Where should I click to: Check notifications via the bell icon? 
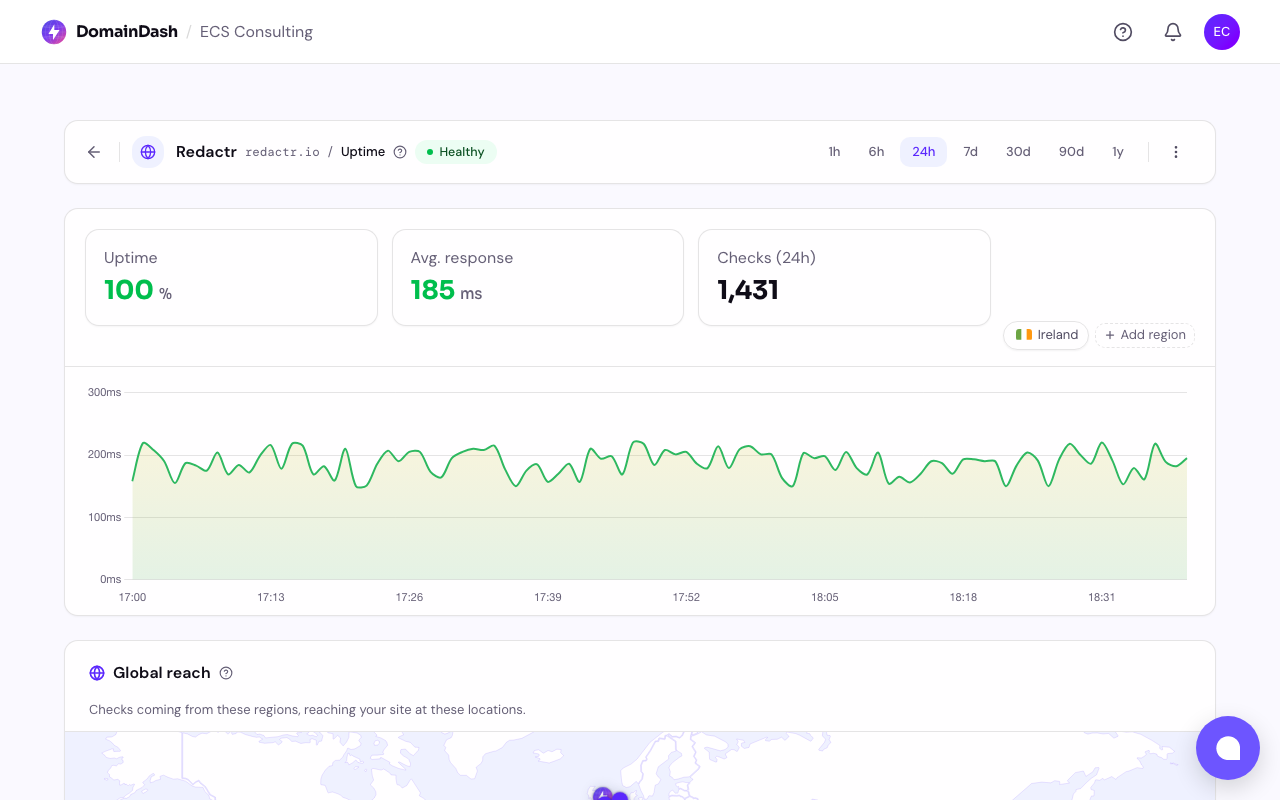coord(1172,32)
